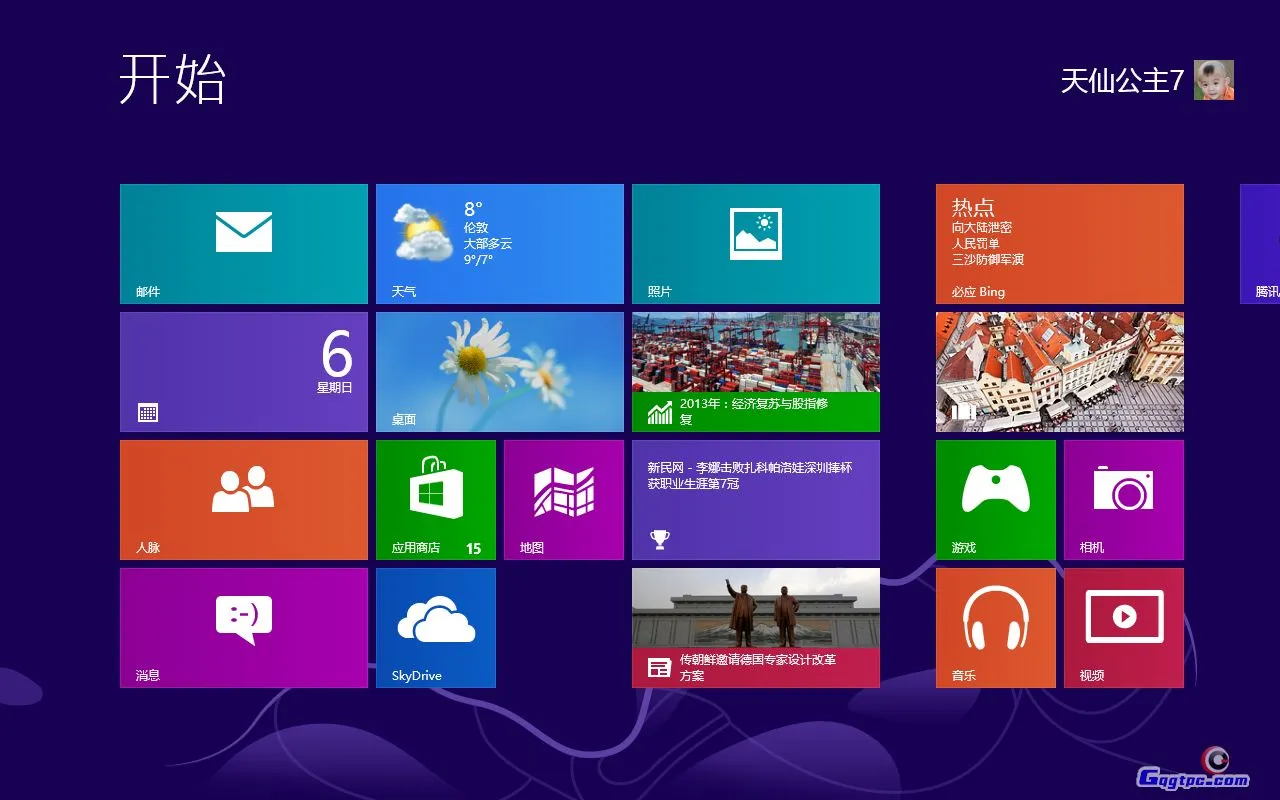Open the Weather (天气) tile
1280x800 pixels.
pos(499,243)
